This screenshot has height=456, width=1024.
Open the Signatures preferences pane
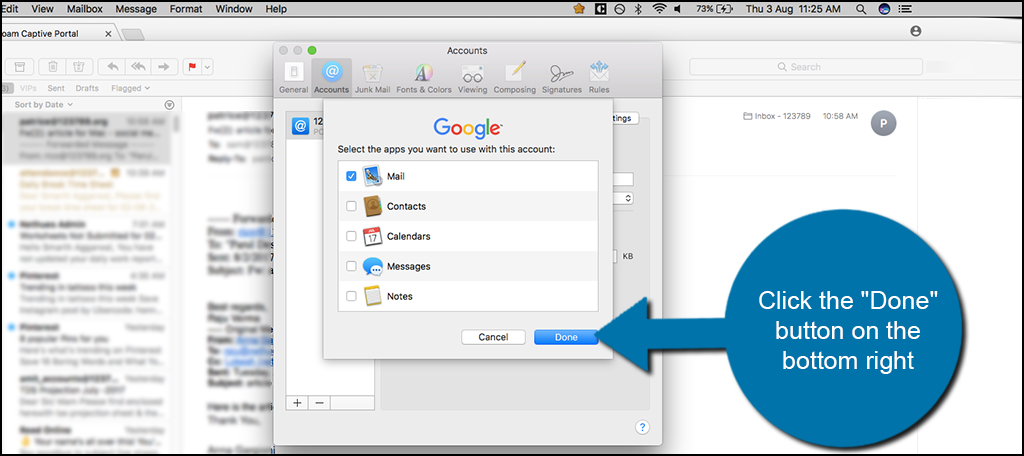point(562,78)
